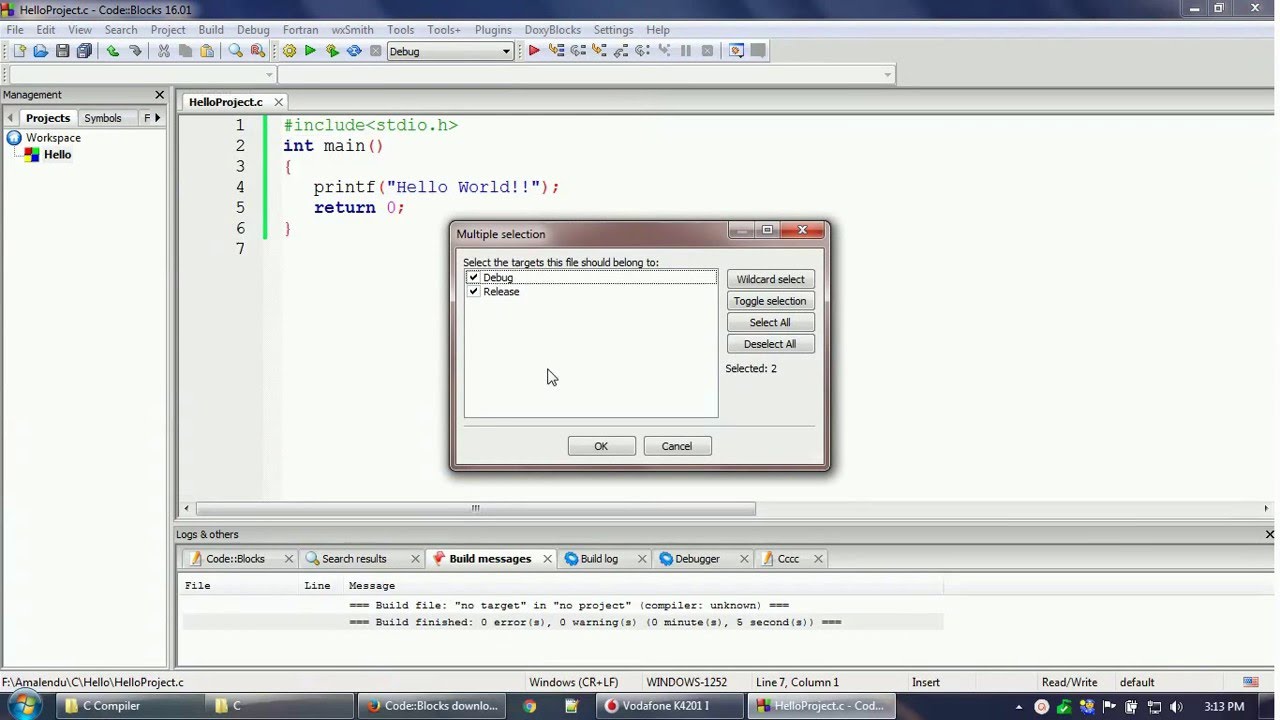Create a new file with toolbar icon
The width and height of the screenshot is (1280, 720).
click(x=19, y=51)
